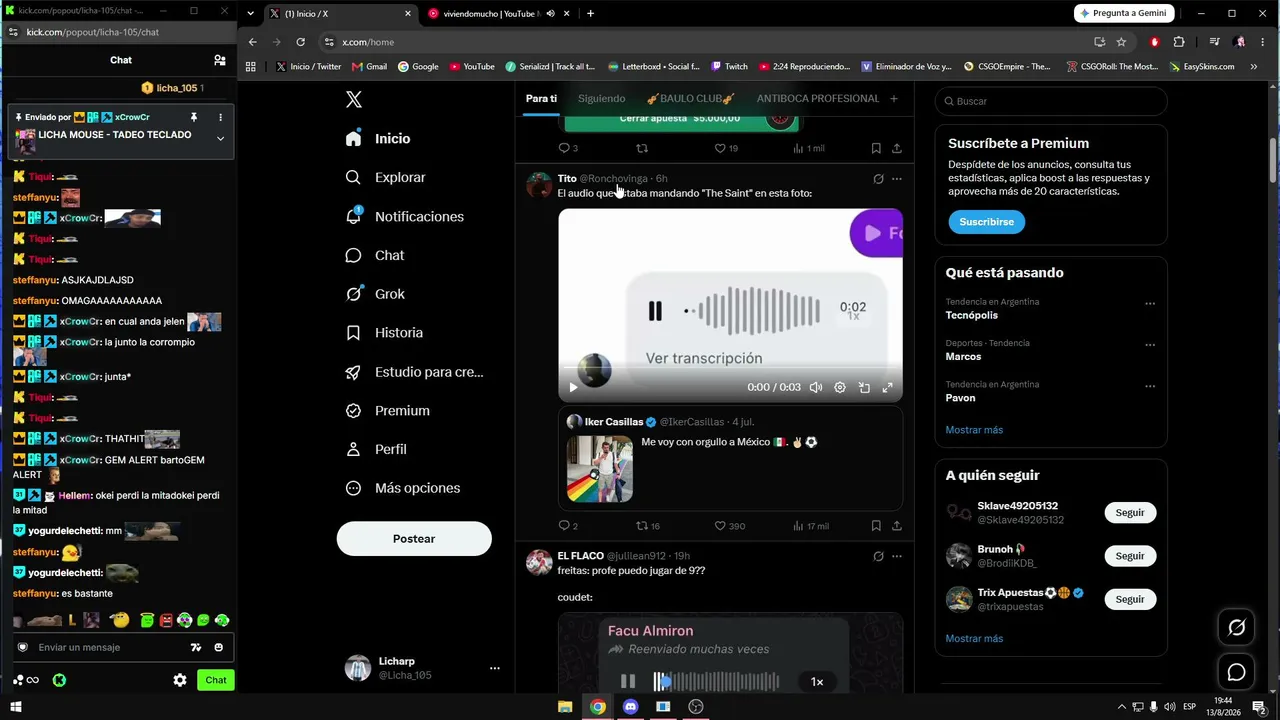Open the floating Grok button
The width and height of the screenshot is (1280, 720).
[x=1237, y=627]
